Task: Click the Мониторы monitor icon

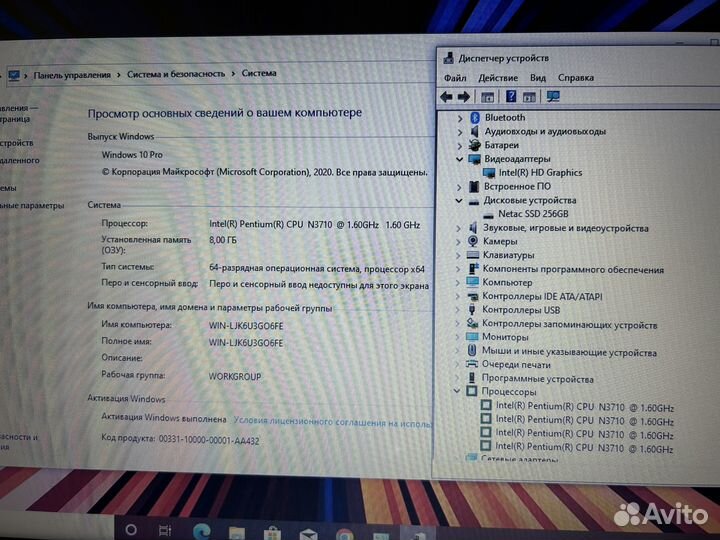Action: [x=472, y=337]
